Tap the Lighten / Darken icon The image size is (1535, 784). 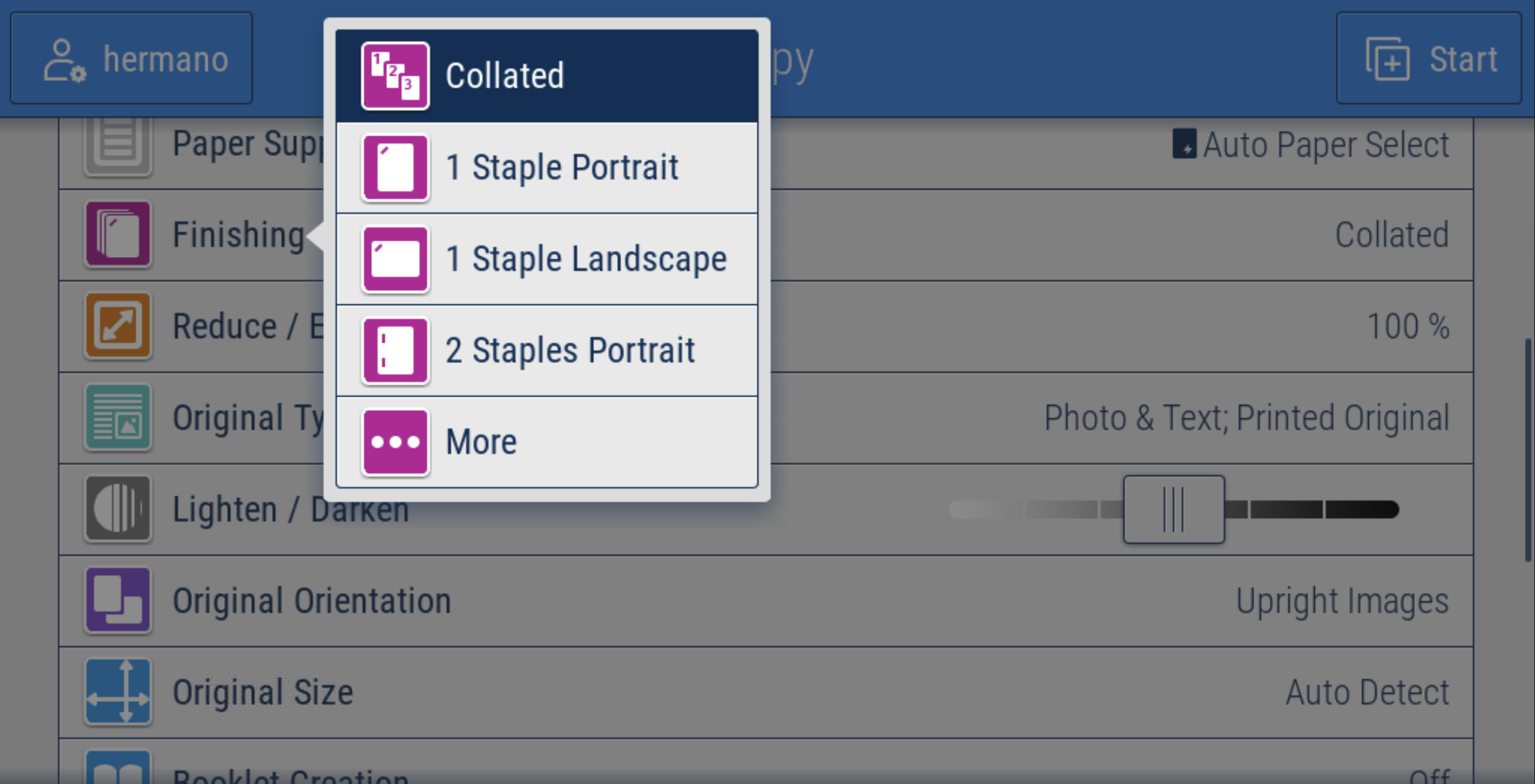(x=117, y=509)
